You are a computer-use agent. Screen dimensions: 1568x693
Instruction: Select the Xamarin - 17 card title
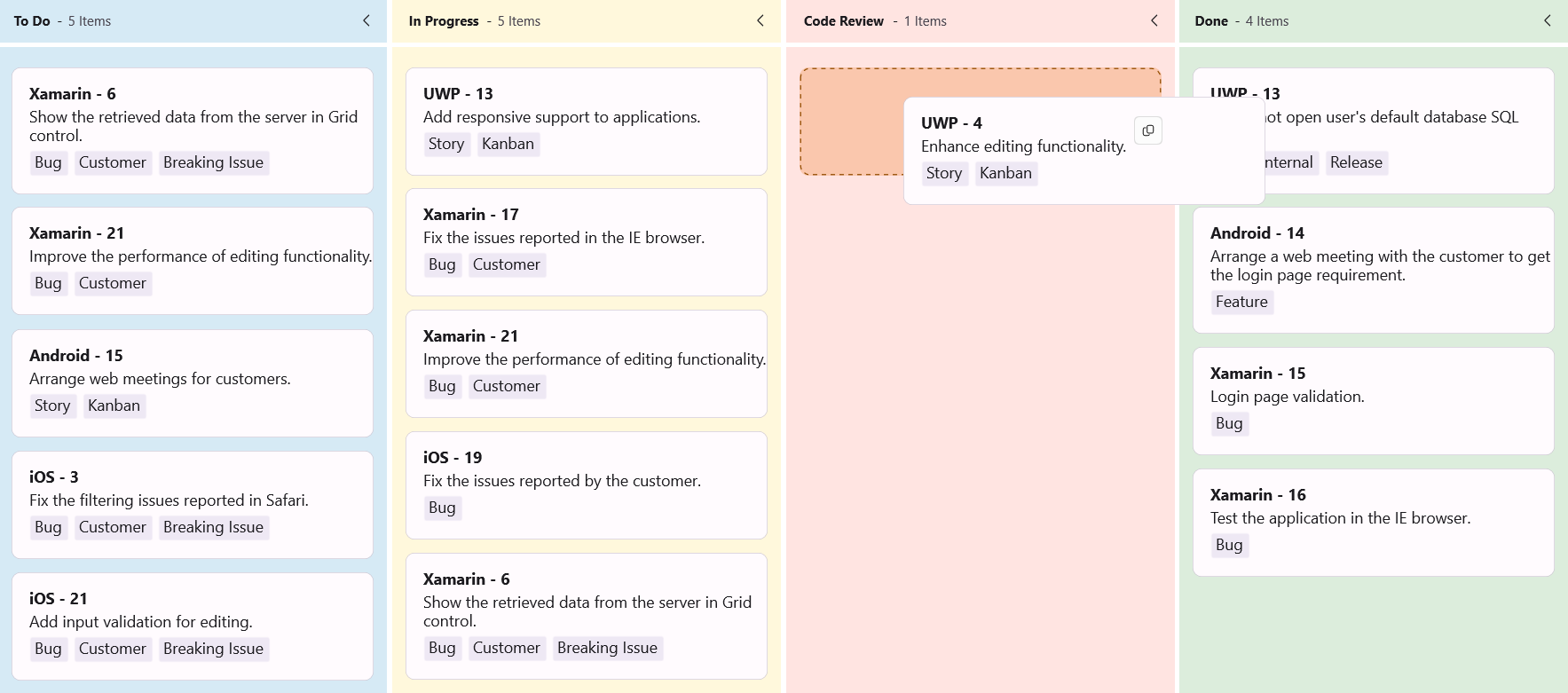(x=471, y=214)
